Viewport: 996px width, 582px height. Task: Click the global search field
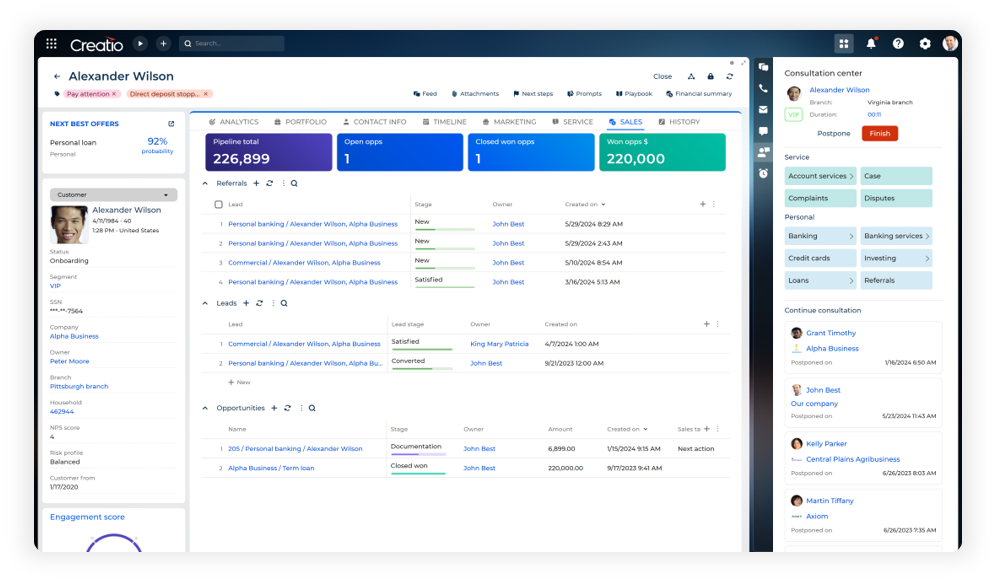[236, 44]
